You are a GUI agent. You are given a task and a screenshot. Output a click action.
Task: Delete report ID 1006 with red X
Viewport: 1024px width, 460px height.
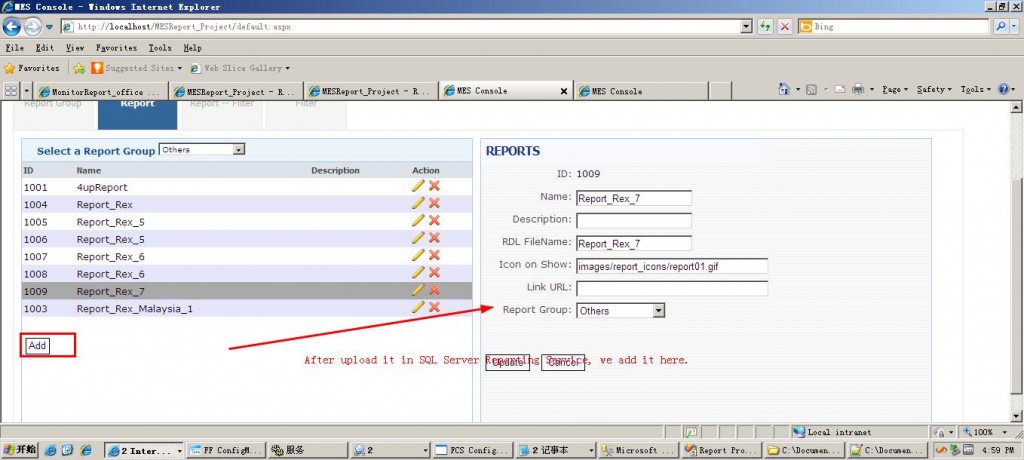pos(434,238)
